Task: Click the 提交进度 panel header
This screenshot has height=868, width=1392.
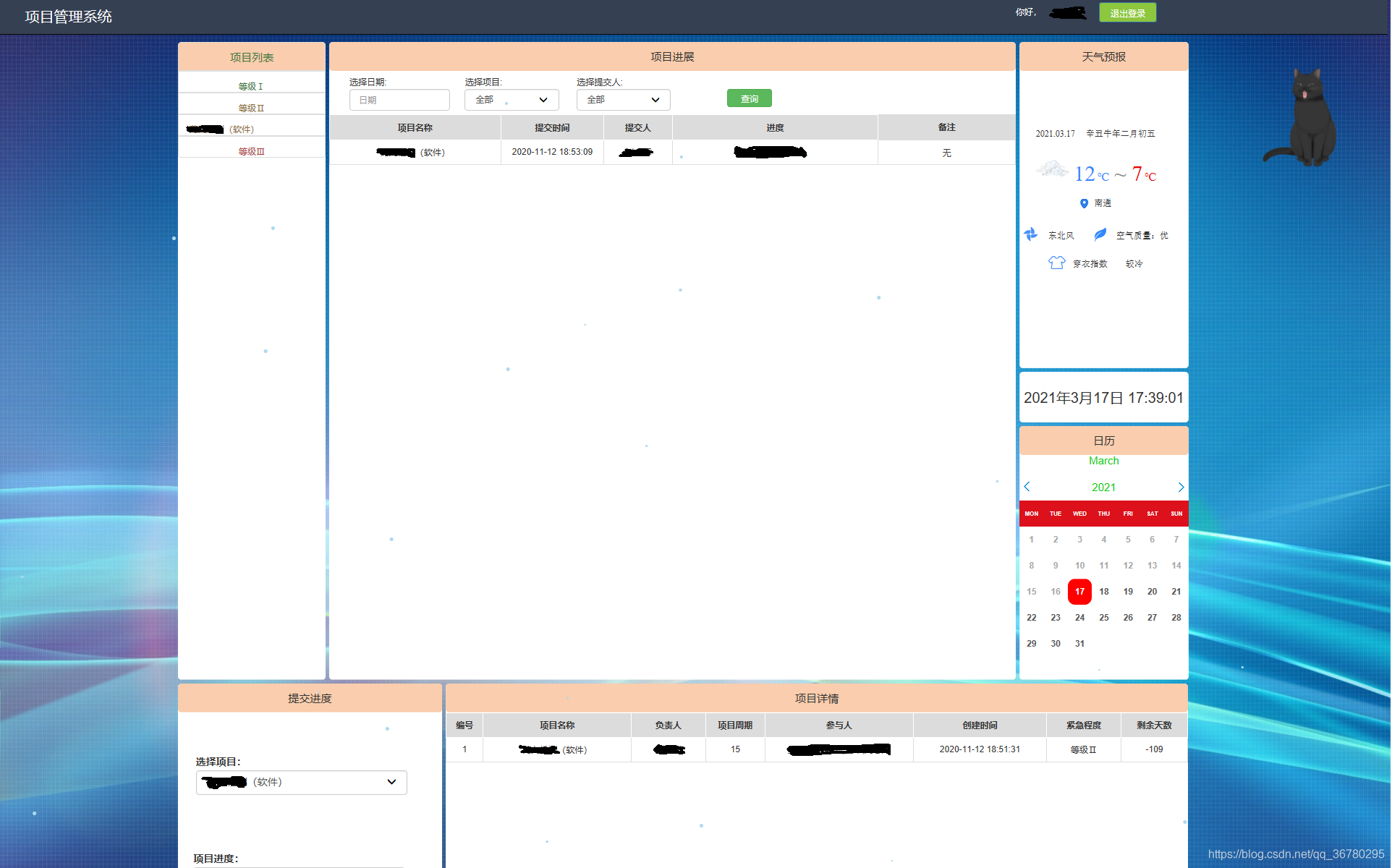Action: point(310,698)
